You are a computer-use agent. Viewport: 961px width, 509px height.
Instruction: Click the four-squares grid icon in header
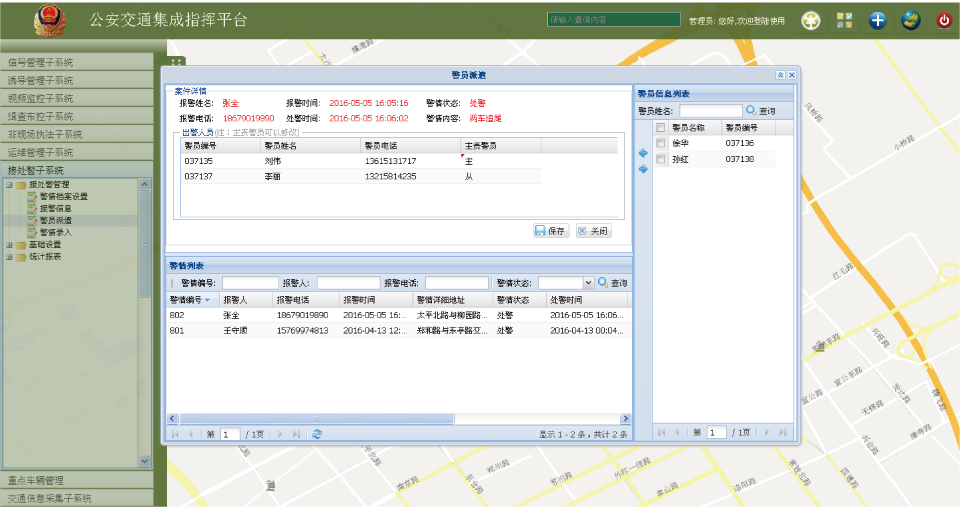pyautogui.click(x=845, y=19)
